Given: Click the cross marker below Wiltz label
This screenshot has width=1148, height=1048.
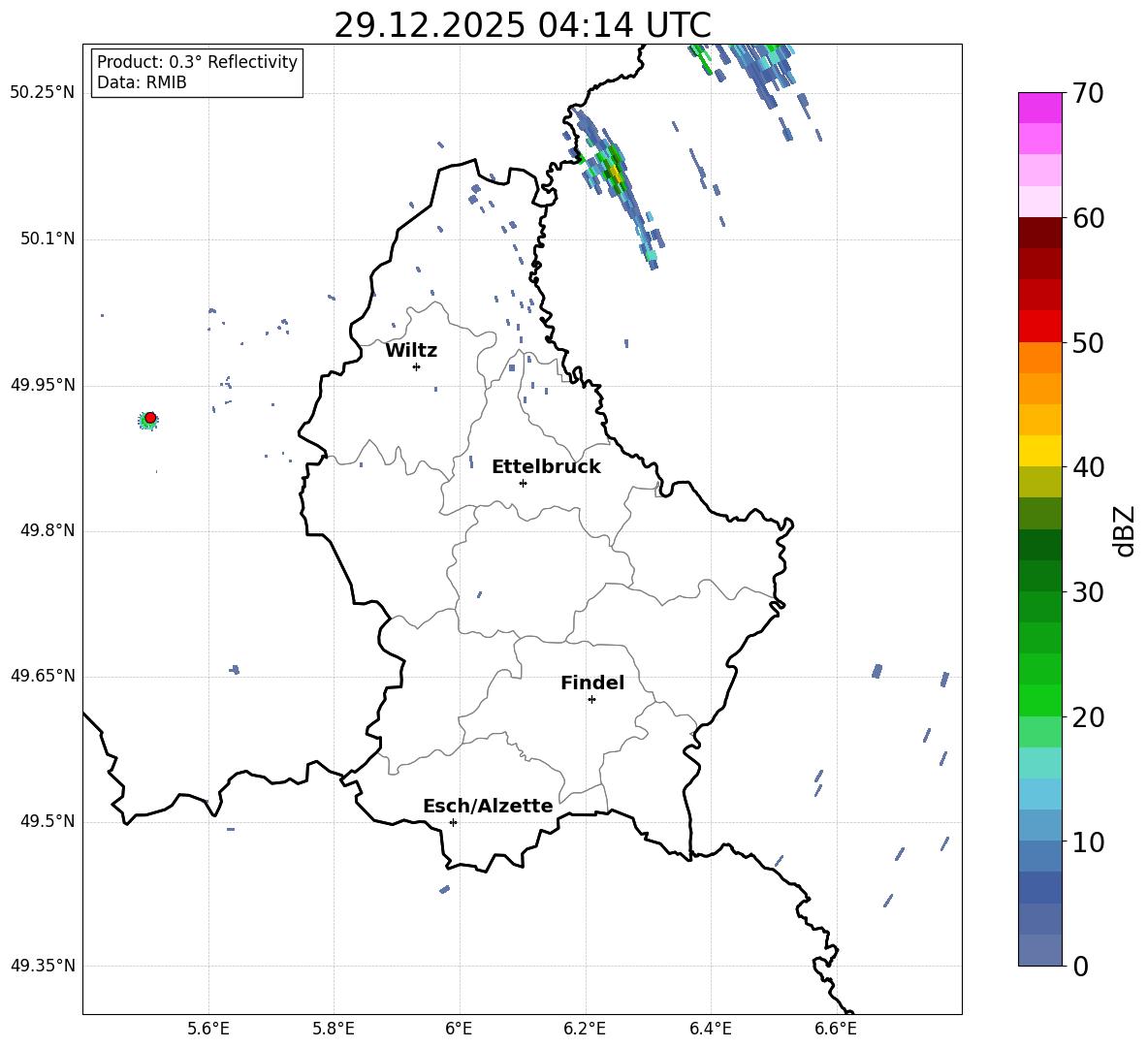Looking at the screenshot, I should pos(416,366).
